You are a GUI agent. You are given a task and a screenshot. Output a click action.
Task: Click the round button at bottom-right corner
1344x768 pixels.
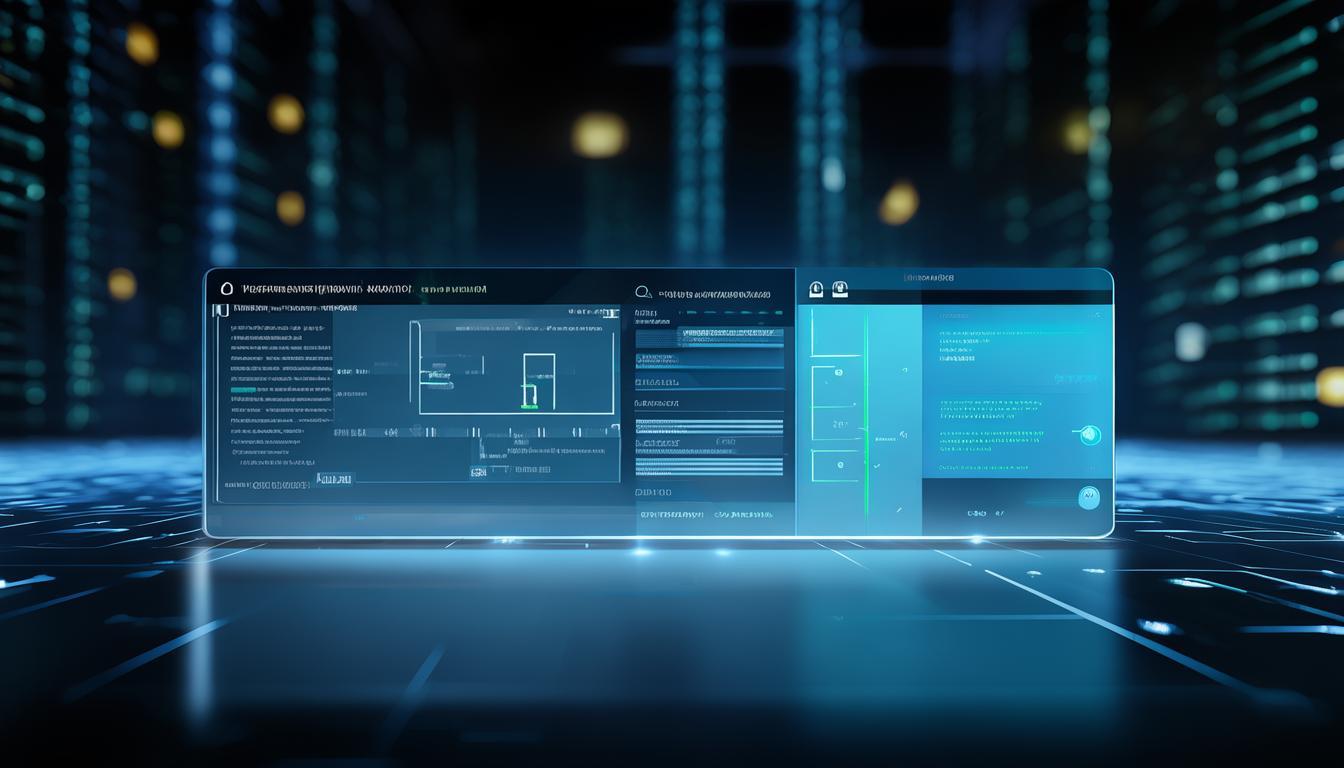click(x=1088, y=497)
